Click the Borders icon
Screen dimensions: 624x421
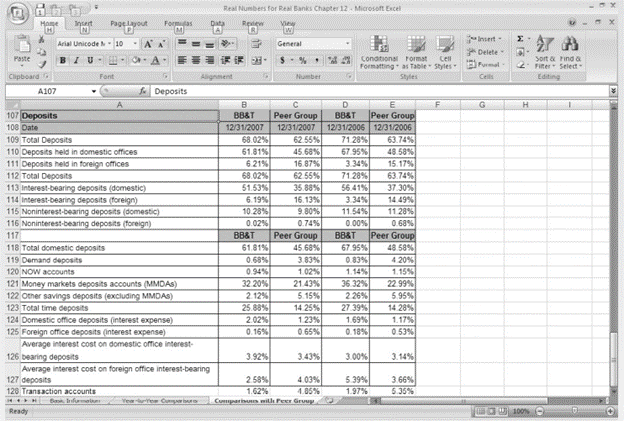point(113,60)
